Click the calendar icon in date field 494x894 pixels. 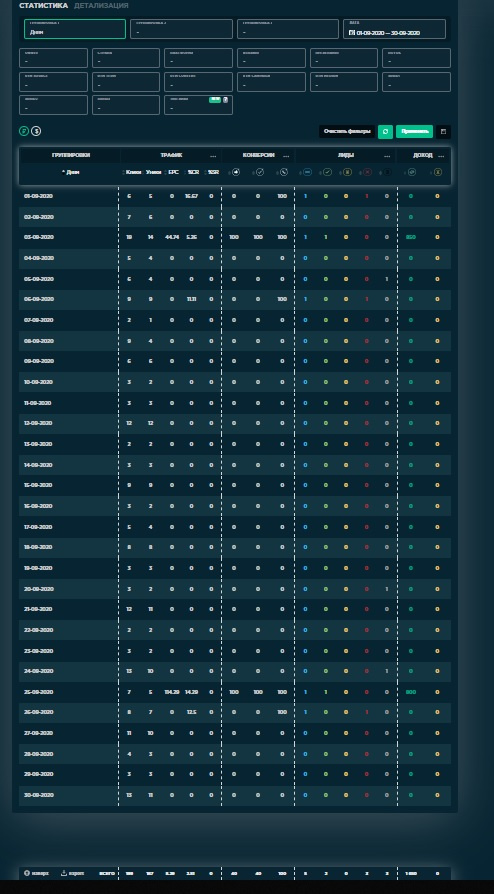[351, 32]
